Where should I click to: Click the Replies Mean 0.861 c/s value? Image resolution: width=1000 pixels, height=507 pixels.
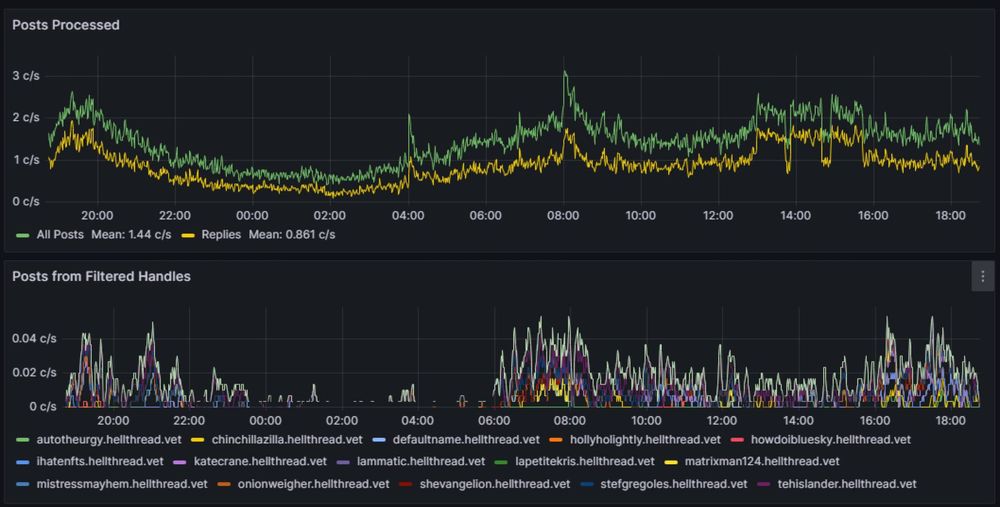tap(292, 235)
